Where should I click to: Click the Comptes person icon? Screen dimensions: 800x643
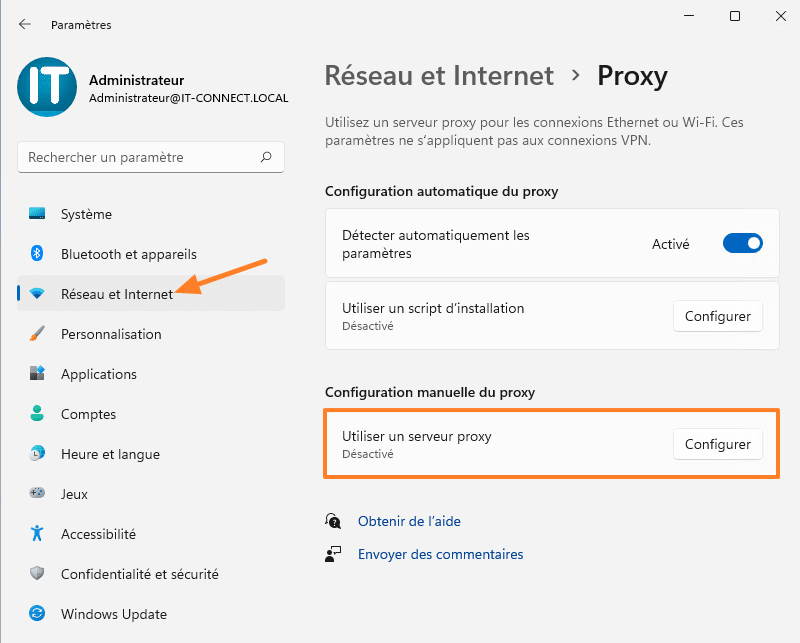click(x=38, y=414)
